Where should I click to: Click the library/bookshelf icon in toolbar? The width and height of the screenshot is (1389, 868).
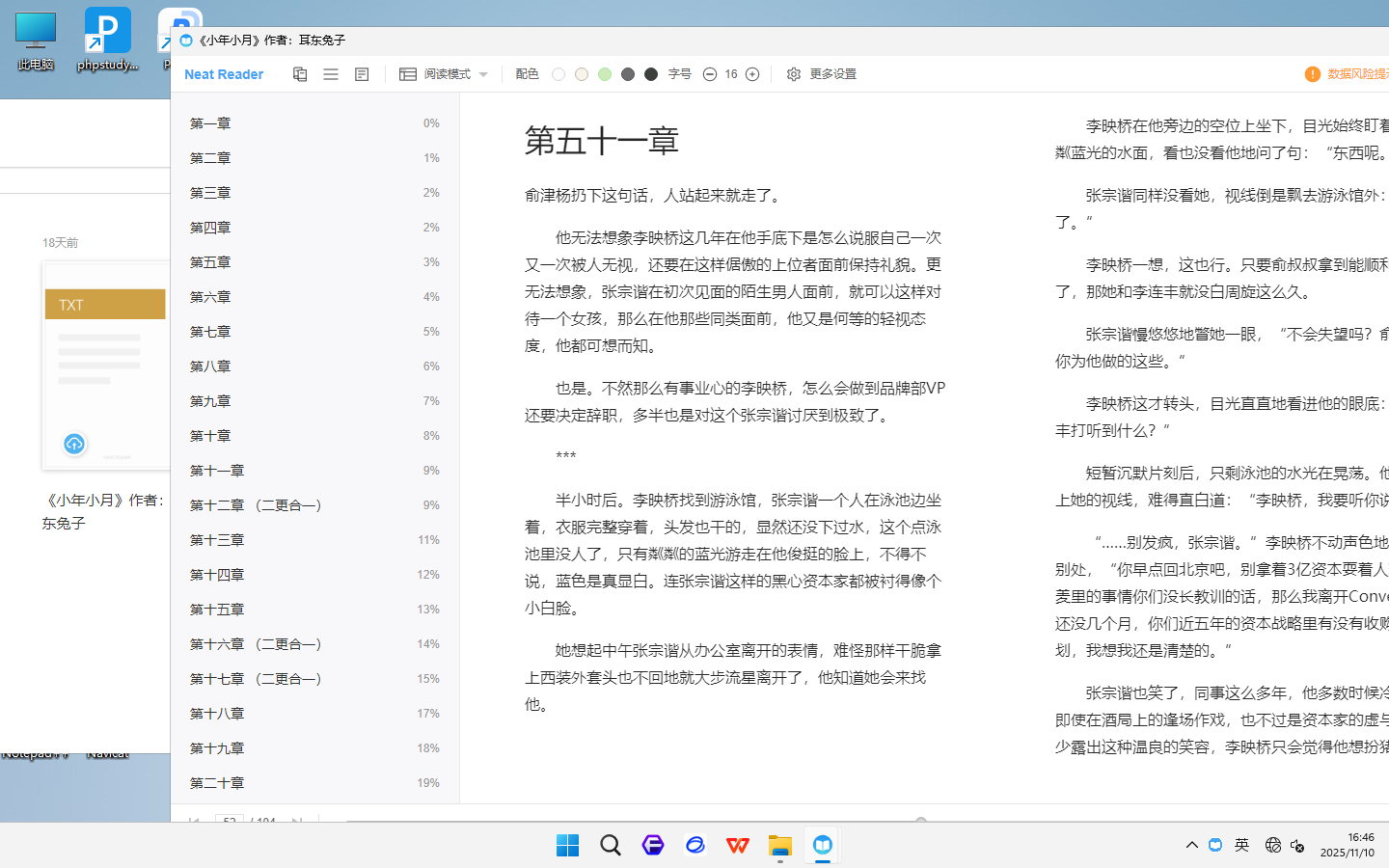point(300,74)
